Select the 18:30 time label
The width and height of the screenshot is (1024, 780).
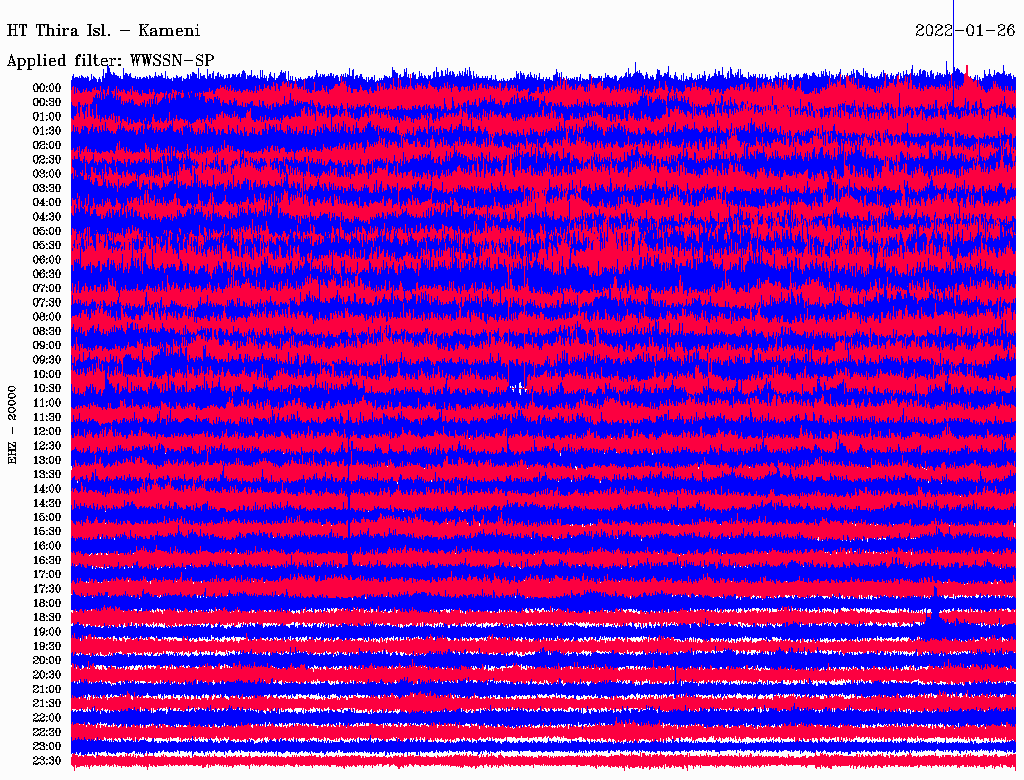click(47, 617)
